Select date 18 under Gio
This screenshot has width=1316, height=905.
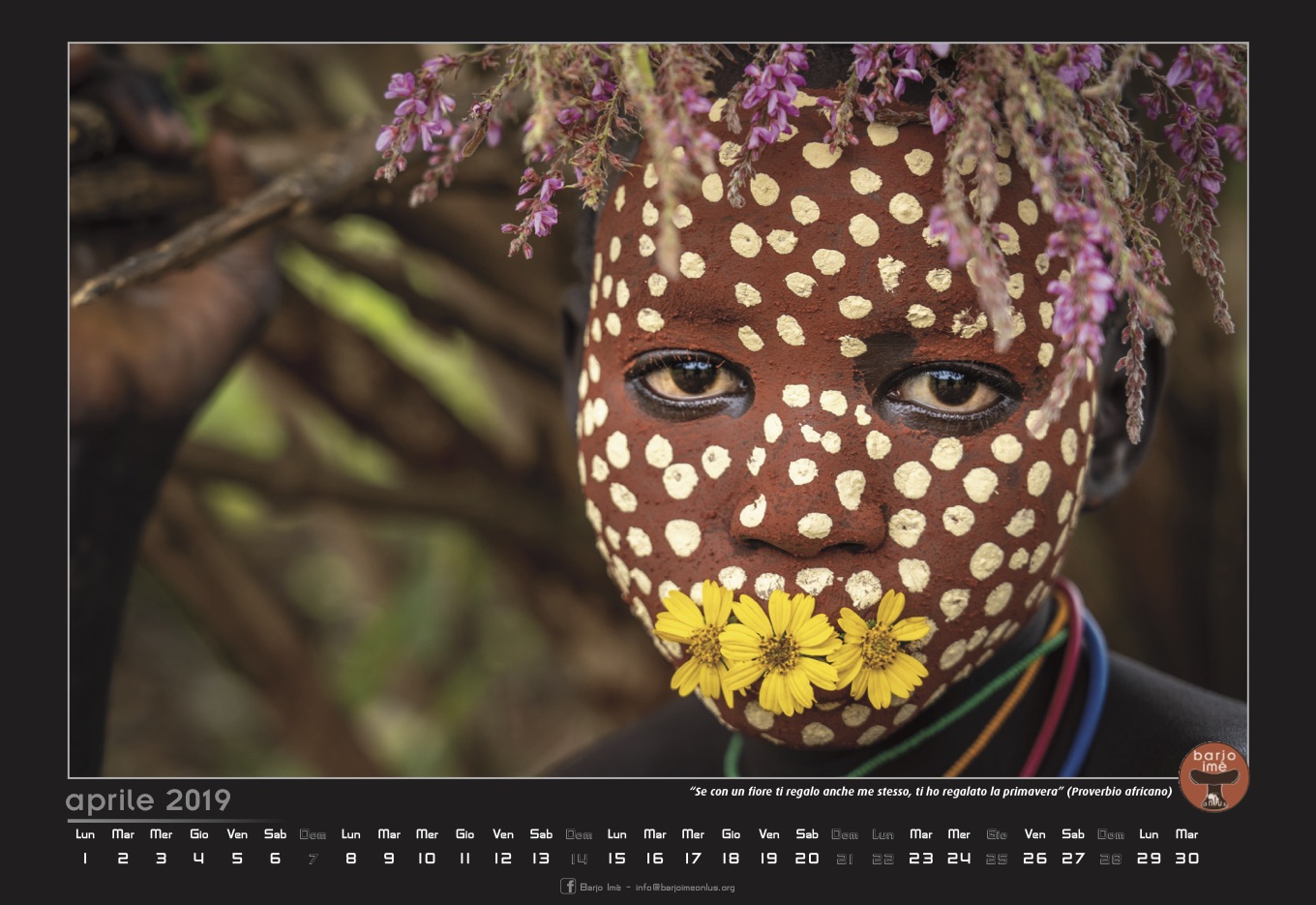click(x=731, y=858)
